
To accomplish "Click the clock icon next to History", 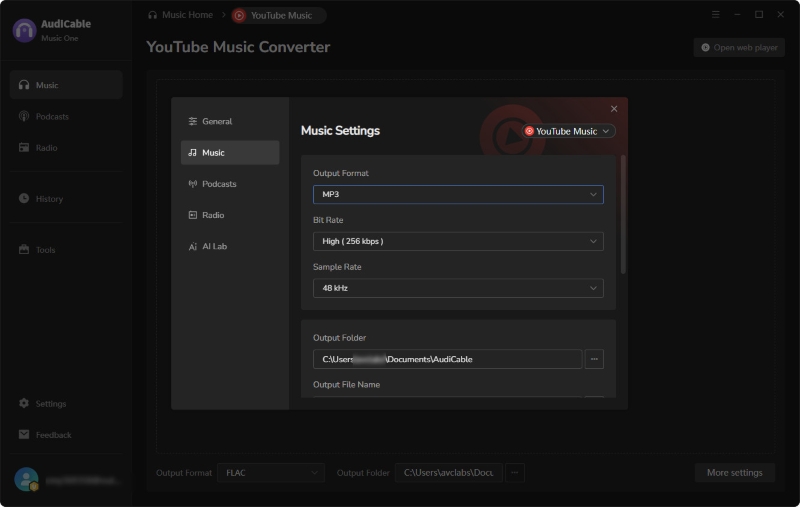I will coord(24,198).
